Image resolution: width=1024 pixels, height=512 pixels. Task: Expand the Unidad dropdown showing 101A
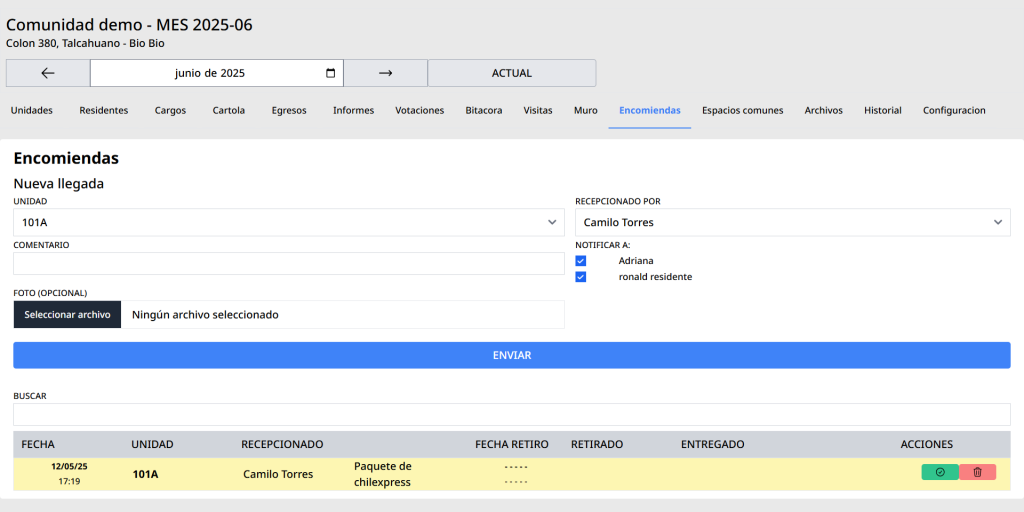[x=288, y=222]
